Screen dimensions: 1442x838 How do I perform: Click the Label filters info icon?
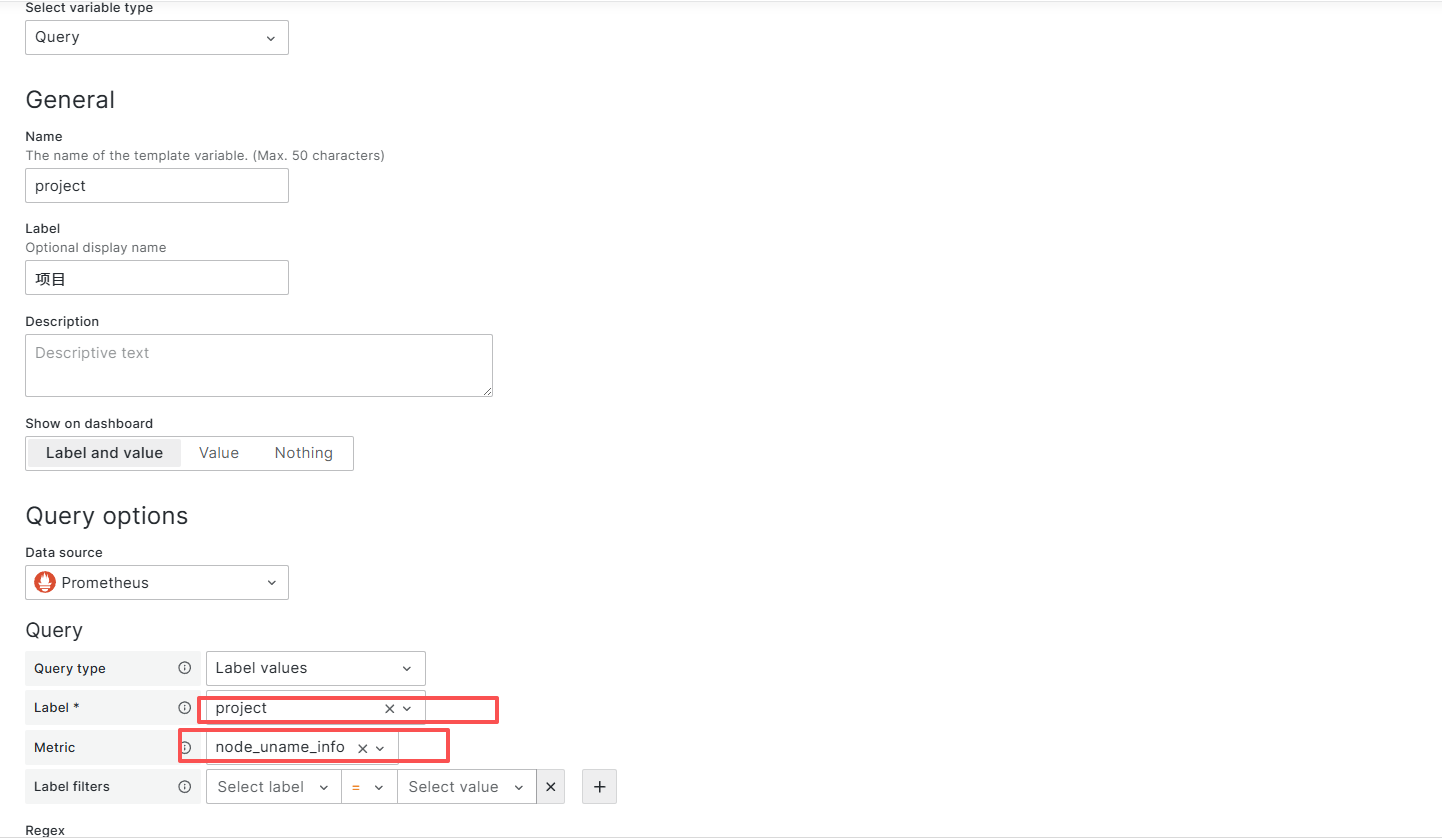184,787
